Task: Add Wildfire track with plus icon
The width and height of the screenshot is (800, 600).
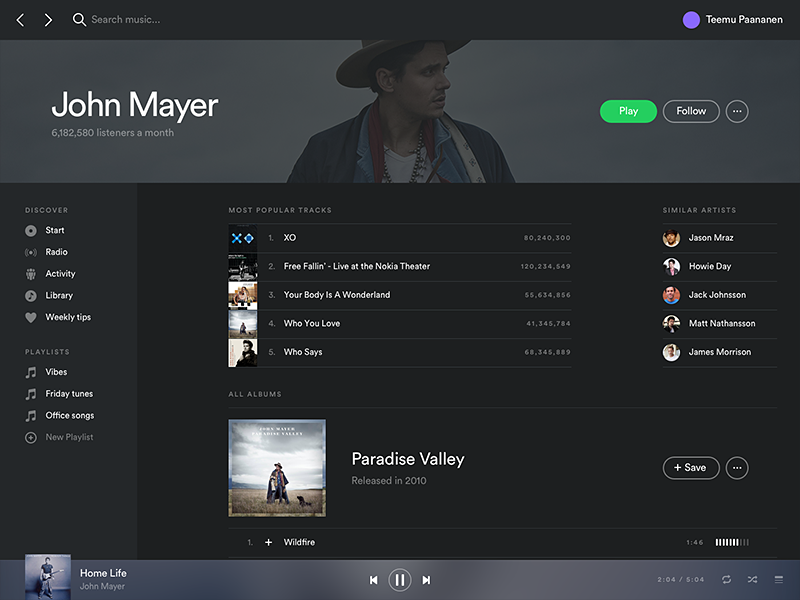Action: (268, 542)
